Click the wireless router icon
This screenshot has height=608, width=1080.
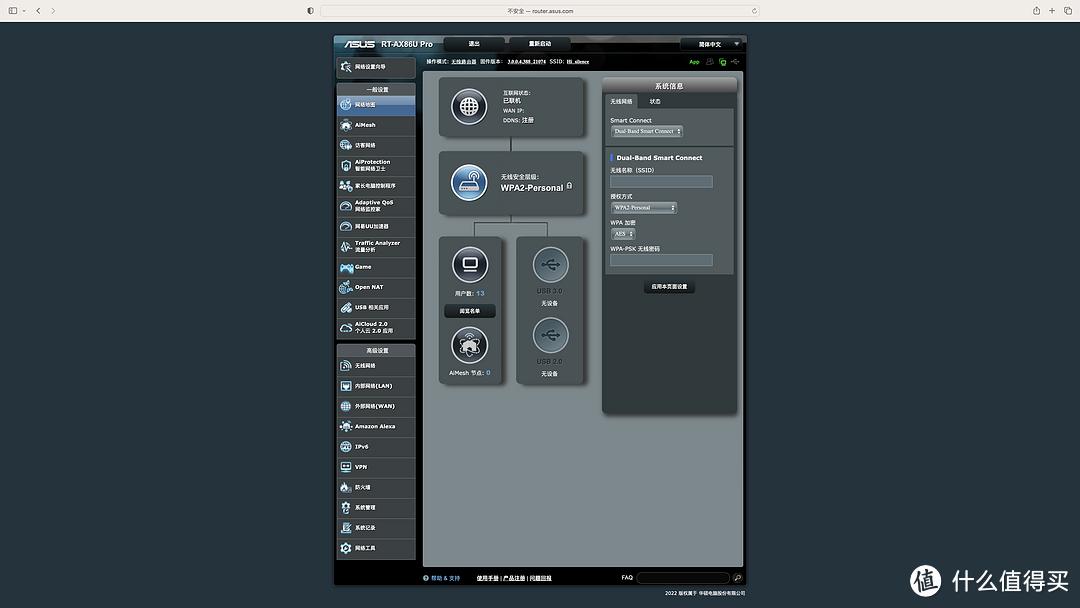click(x=469, y=183)
